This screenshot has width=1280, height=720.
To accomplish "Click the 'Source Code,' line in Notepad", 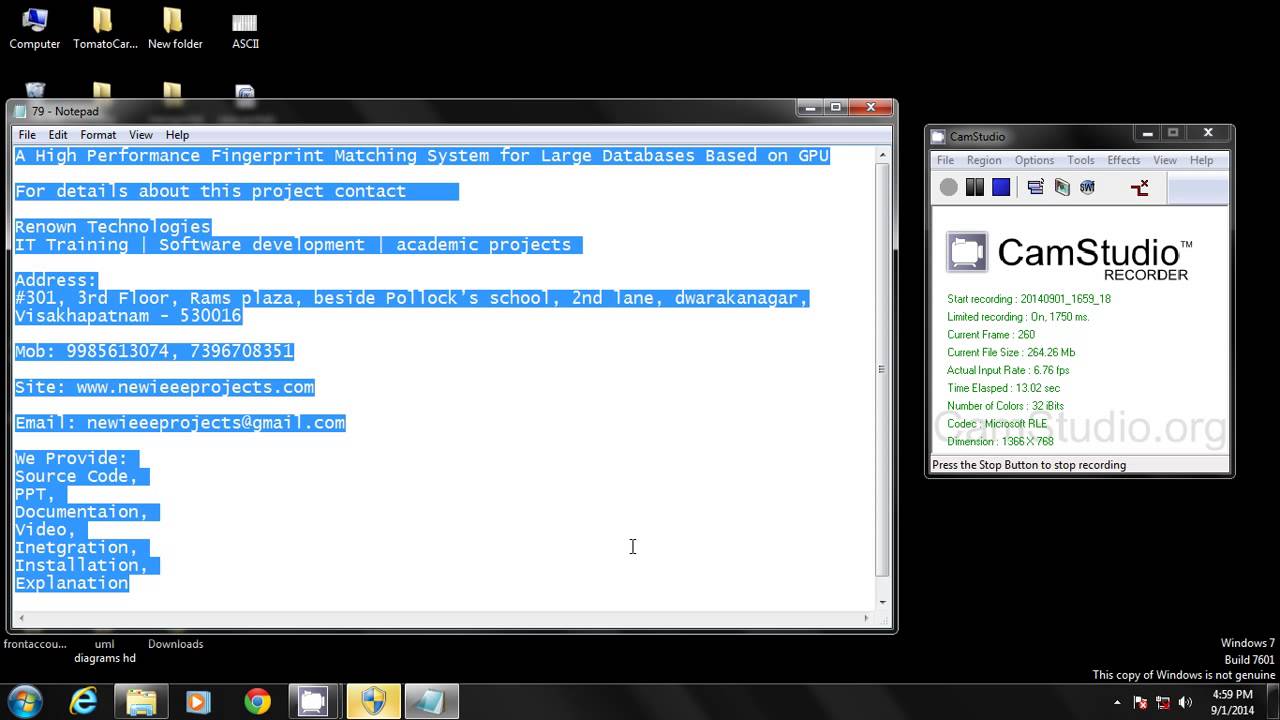I will coord(76,476).
